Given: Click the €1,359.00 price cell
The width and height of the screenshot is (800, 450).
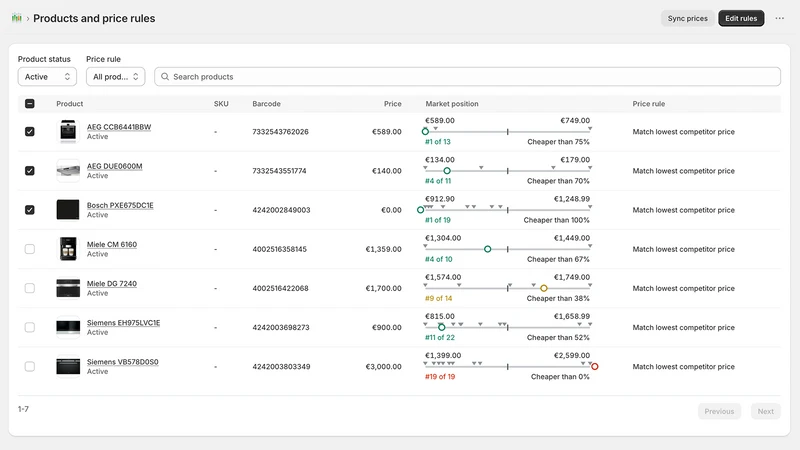Looking at the screenshot, I should pyautogui.click(x=383, y=249).
